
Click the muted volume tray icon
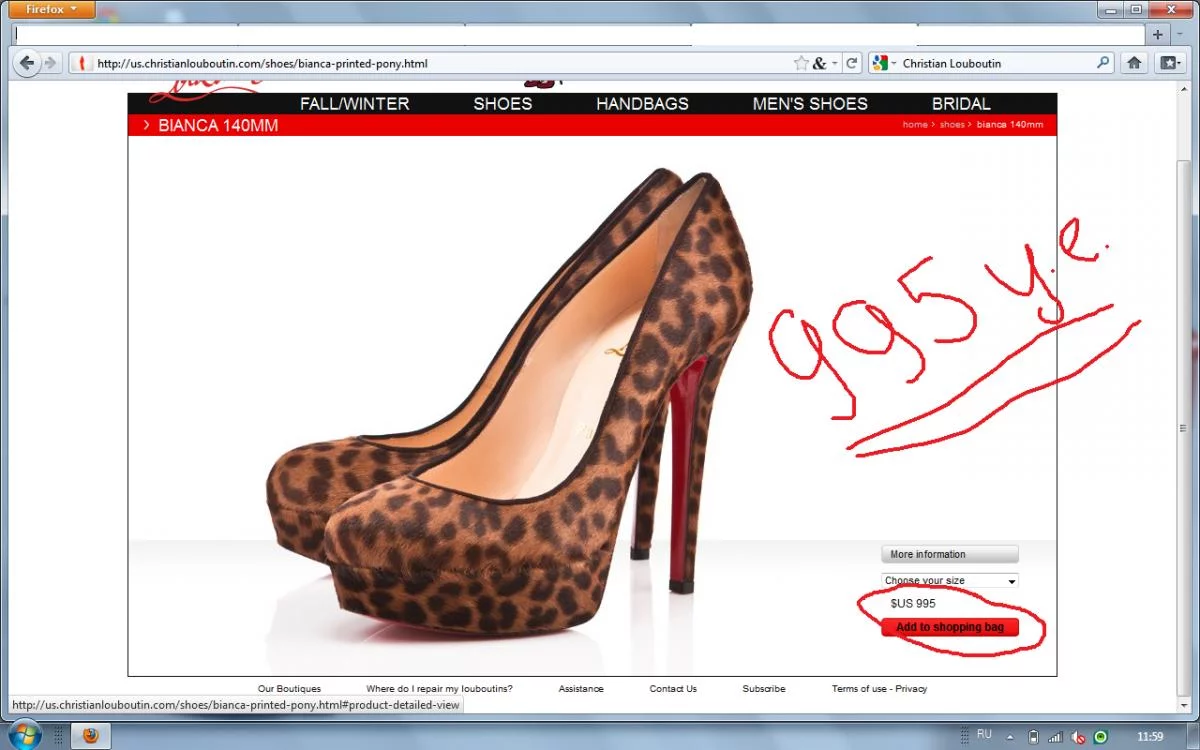pos(1078,736)
